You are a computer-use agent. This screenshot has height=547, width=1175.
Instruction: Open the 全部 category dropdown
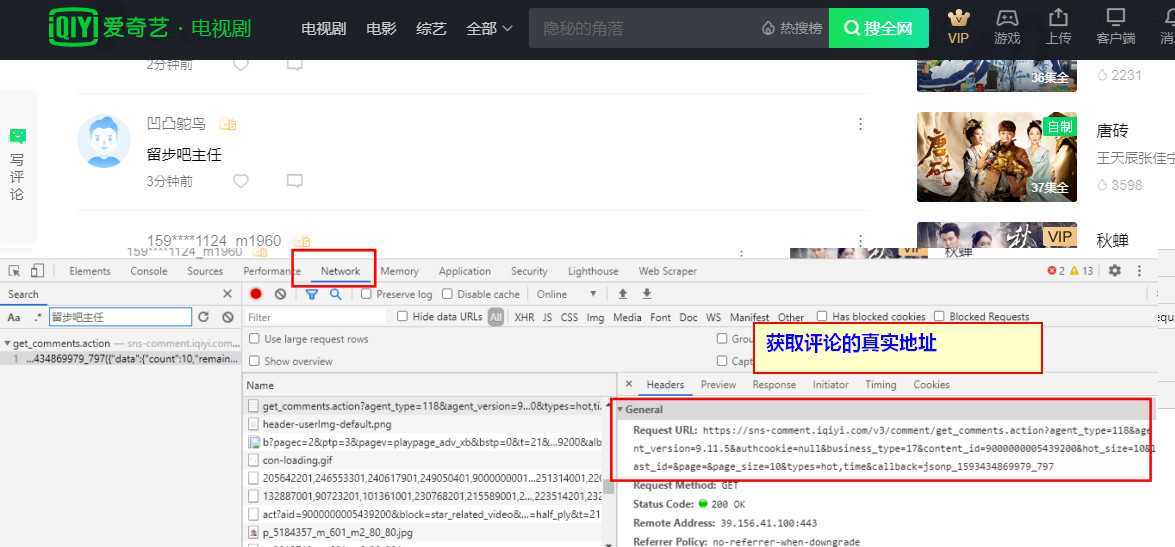pos(489,28)
